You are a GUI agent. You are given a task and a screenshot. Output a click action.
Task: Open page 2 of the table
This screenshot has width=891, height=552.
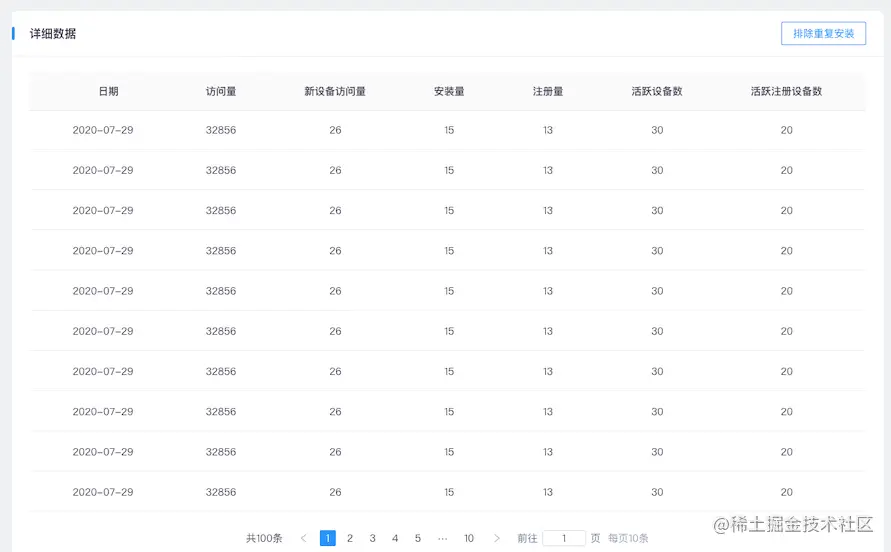[350, 538]
